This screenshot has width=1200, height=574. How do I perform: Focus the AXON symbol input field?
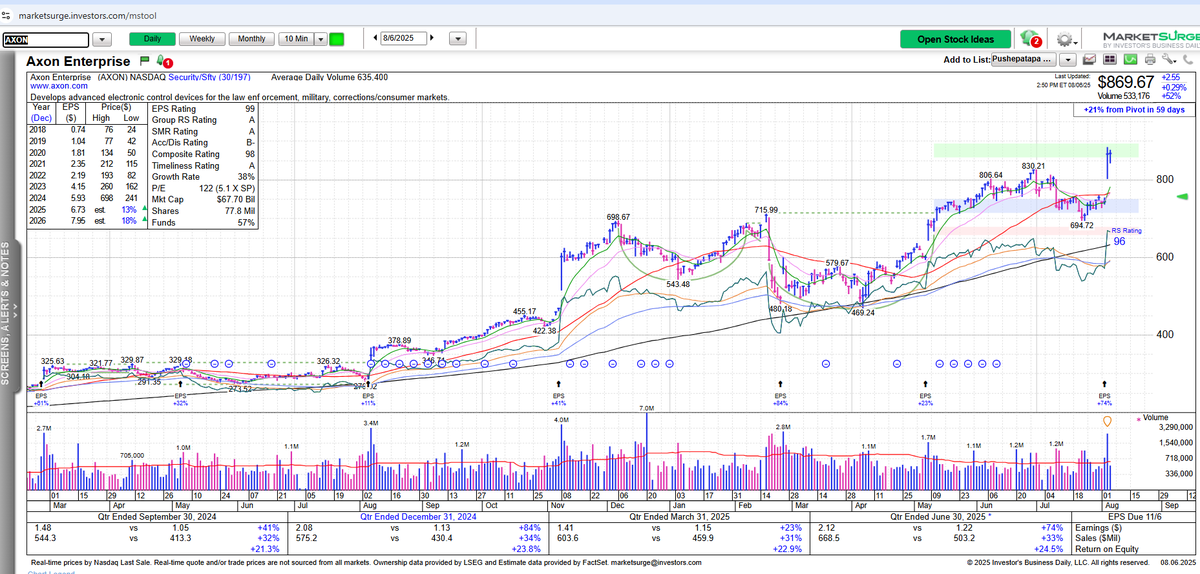[x=46, y=40]
